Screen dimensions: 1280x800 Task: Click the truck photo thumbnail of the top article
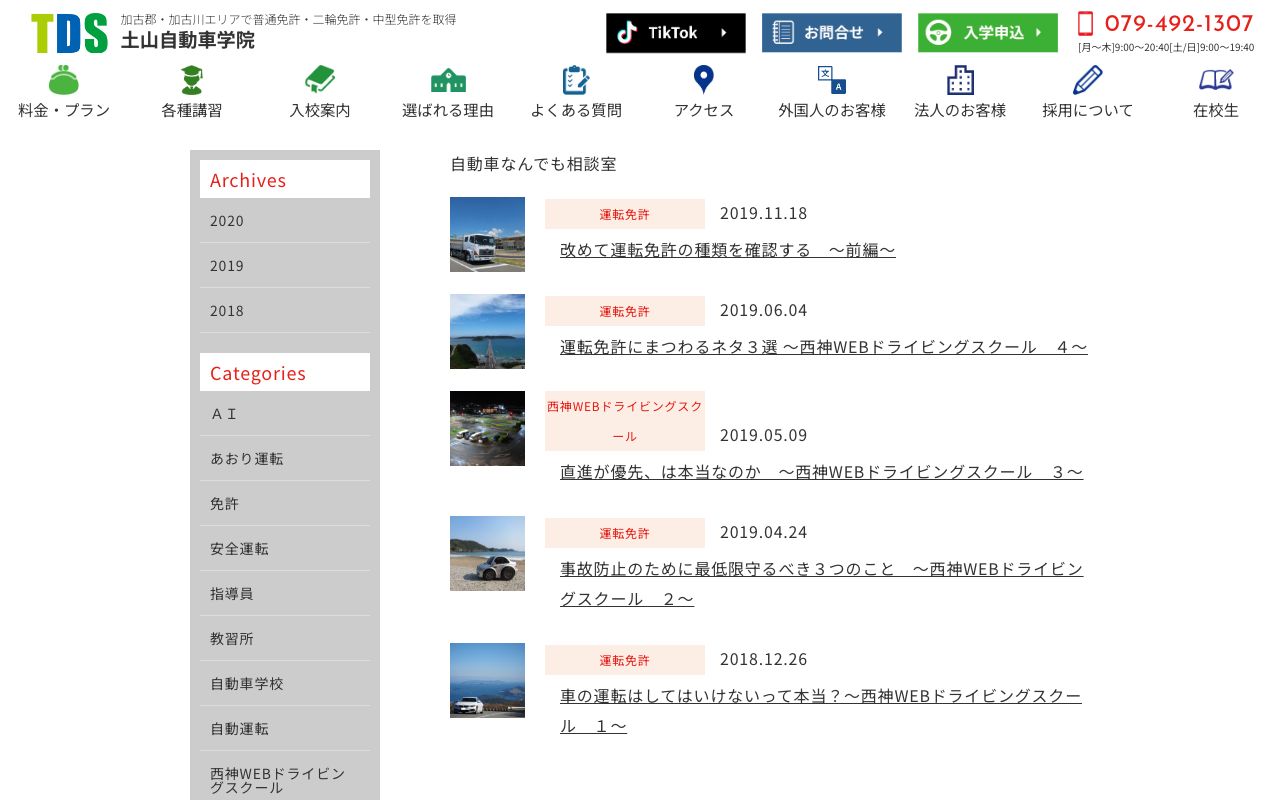coord(487,234)
